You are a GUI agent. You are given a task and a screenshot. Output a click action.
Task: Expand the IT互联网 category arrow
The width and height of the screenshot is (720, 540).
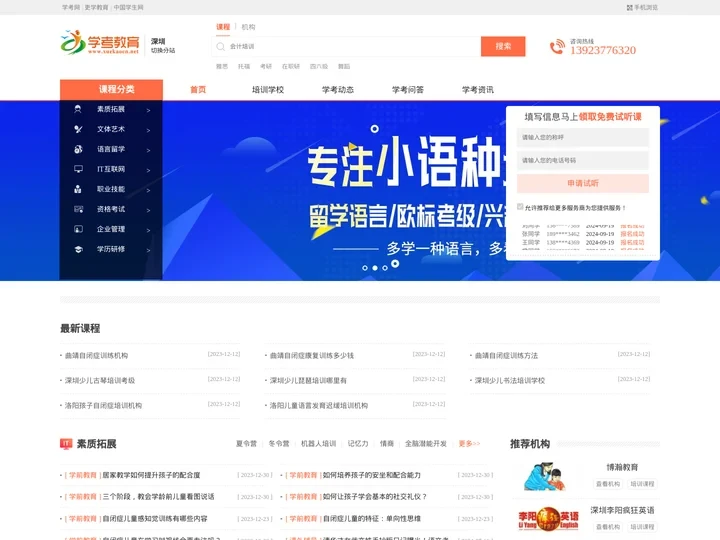pos(148,170)
